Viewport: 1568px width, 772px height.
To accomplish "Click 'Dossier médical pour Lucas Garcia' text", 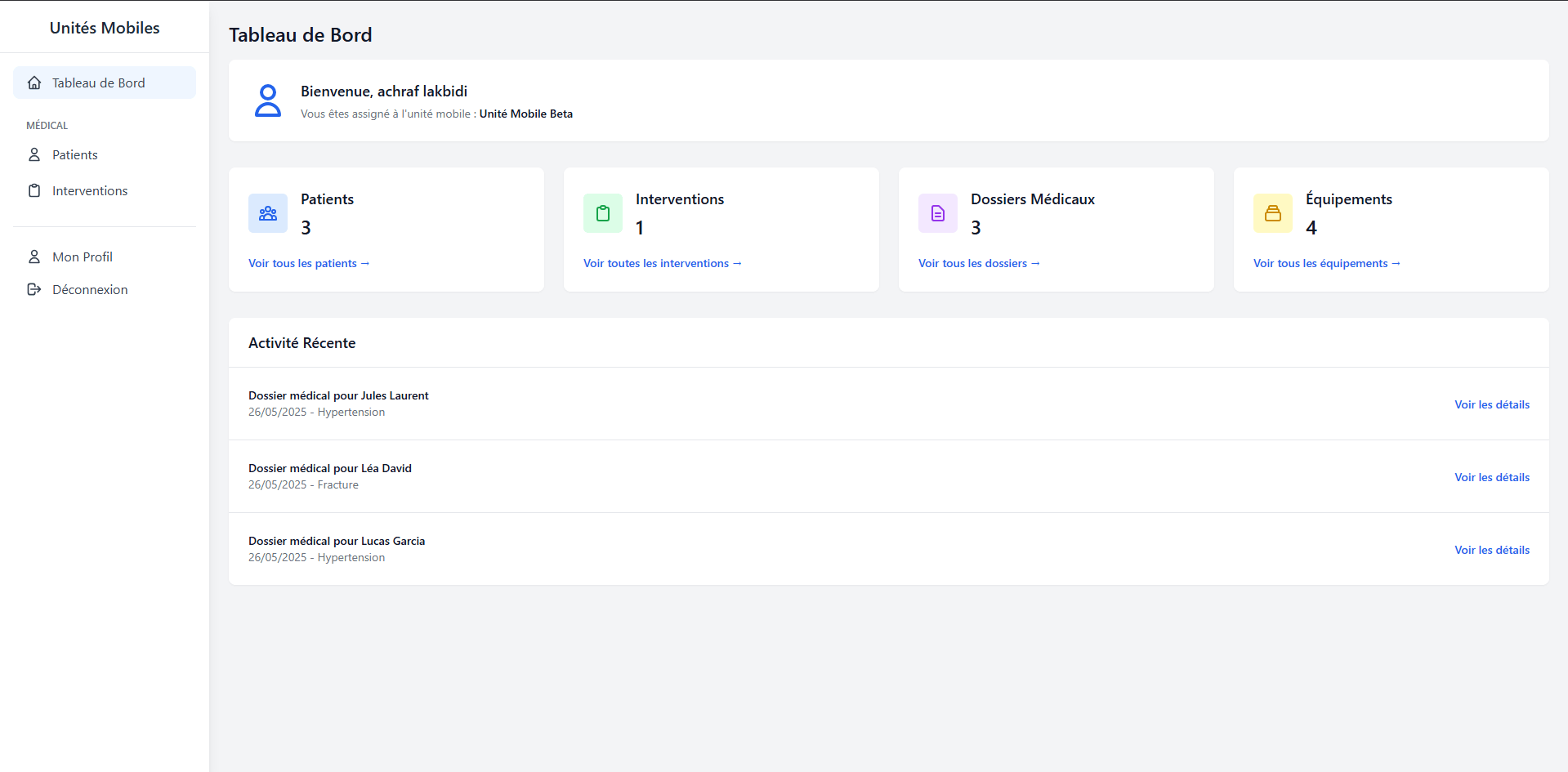I will (x=337, y=541).
